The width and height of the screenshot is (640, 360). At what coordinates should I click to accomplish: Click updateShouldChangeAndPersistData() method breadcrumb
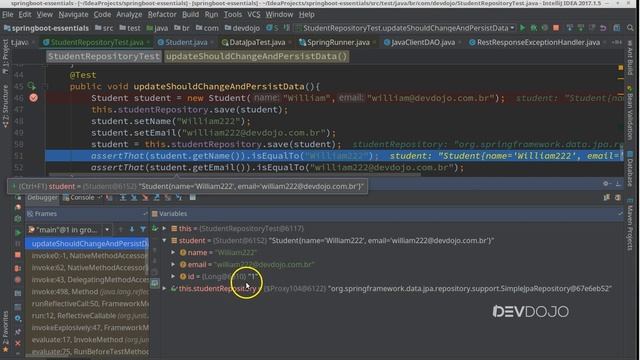click(256, 56)
